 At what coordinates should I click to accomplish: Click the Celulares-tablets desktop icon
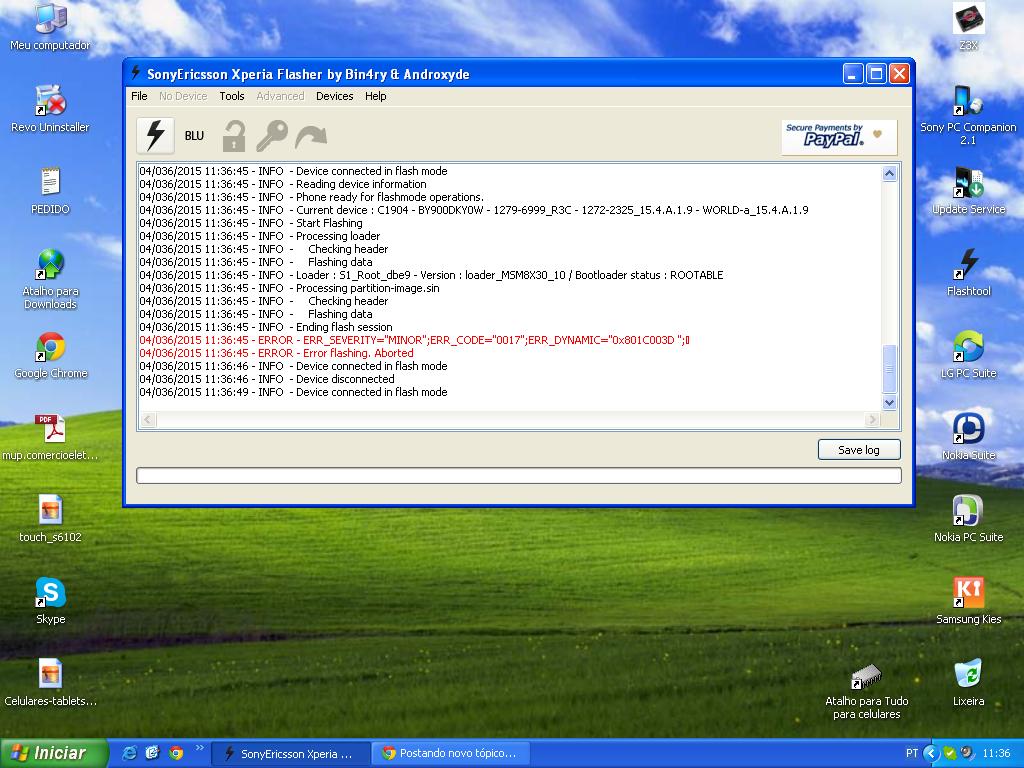pos(50,683)
